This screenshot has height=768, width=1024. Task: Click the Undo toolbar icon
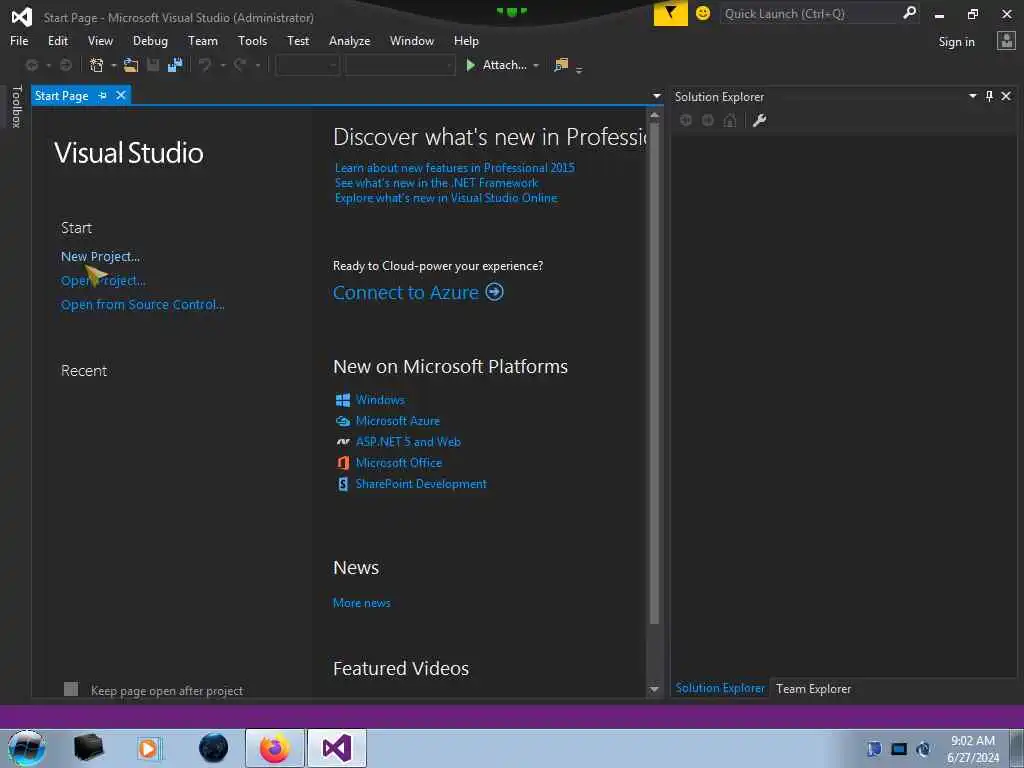[205, 65]
